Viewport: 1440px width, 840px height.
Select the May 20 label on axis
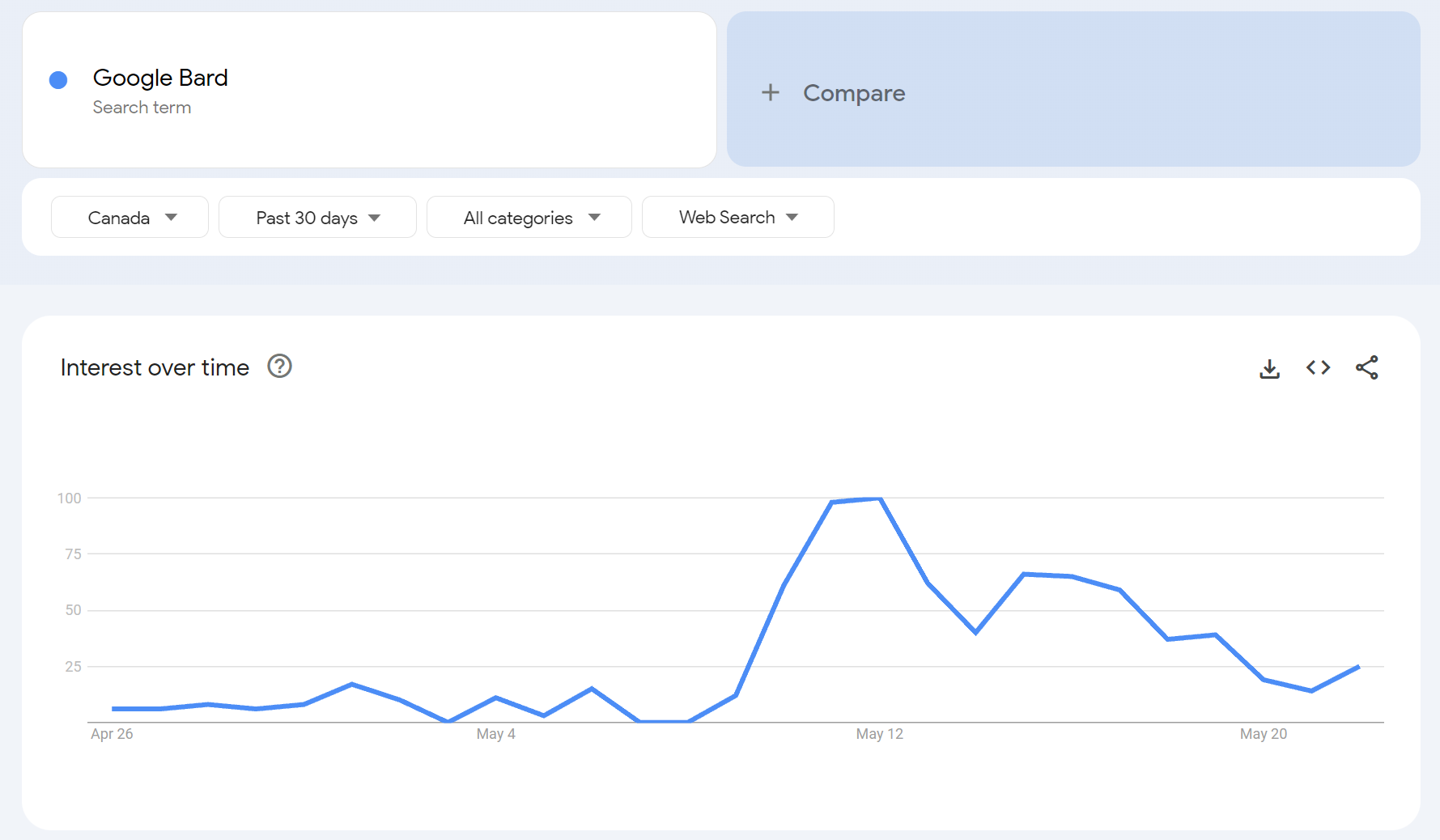pyautogui.click(x=1263, y=734)
